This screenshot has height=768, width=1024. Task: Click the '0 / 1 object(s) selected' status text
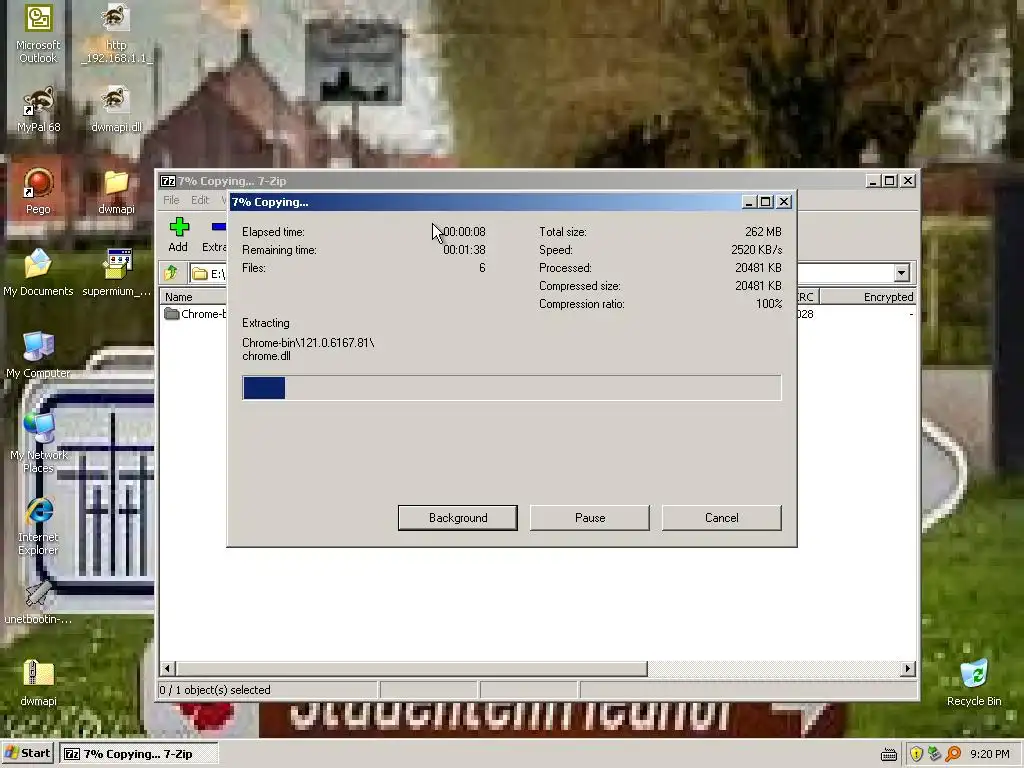[215, 690]
